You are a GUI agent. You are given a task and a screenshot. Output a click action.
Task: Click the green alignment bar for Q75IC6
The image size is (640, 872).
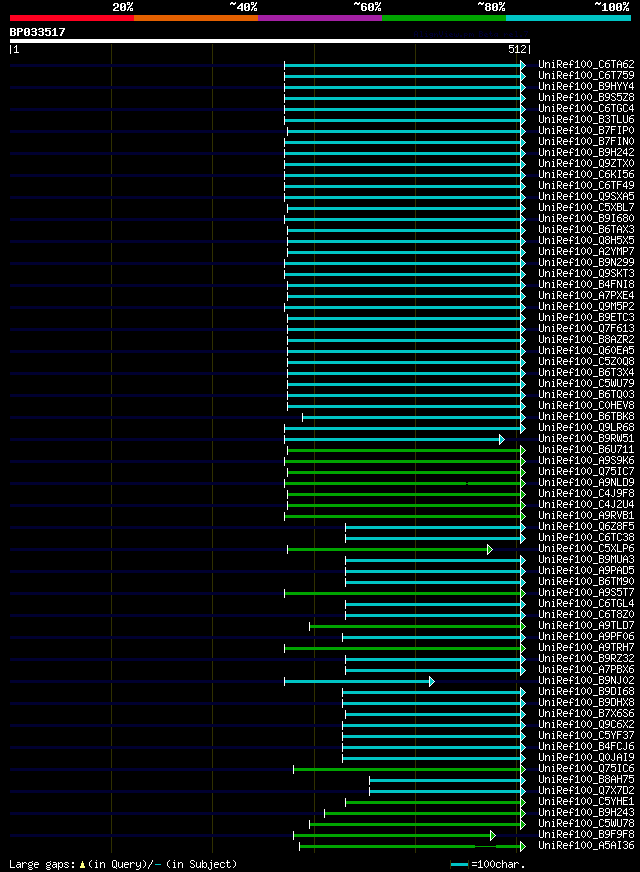point(408,770)
